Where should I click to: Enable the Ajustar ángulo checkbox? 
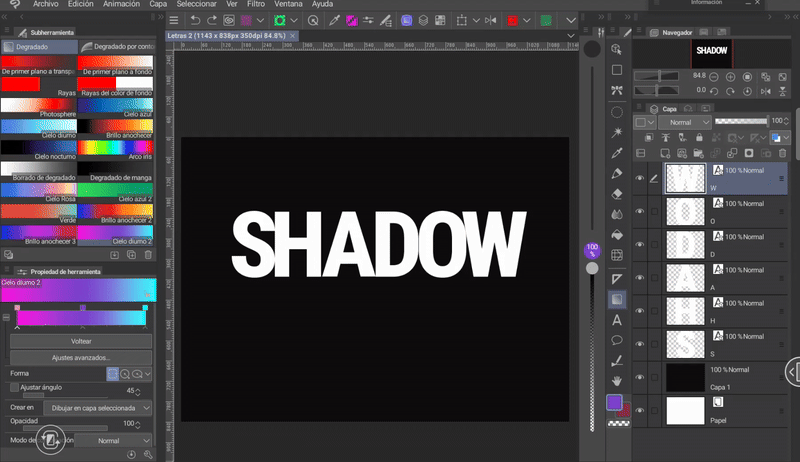tap(14, 387)
